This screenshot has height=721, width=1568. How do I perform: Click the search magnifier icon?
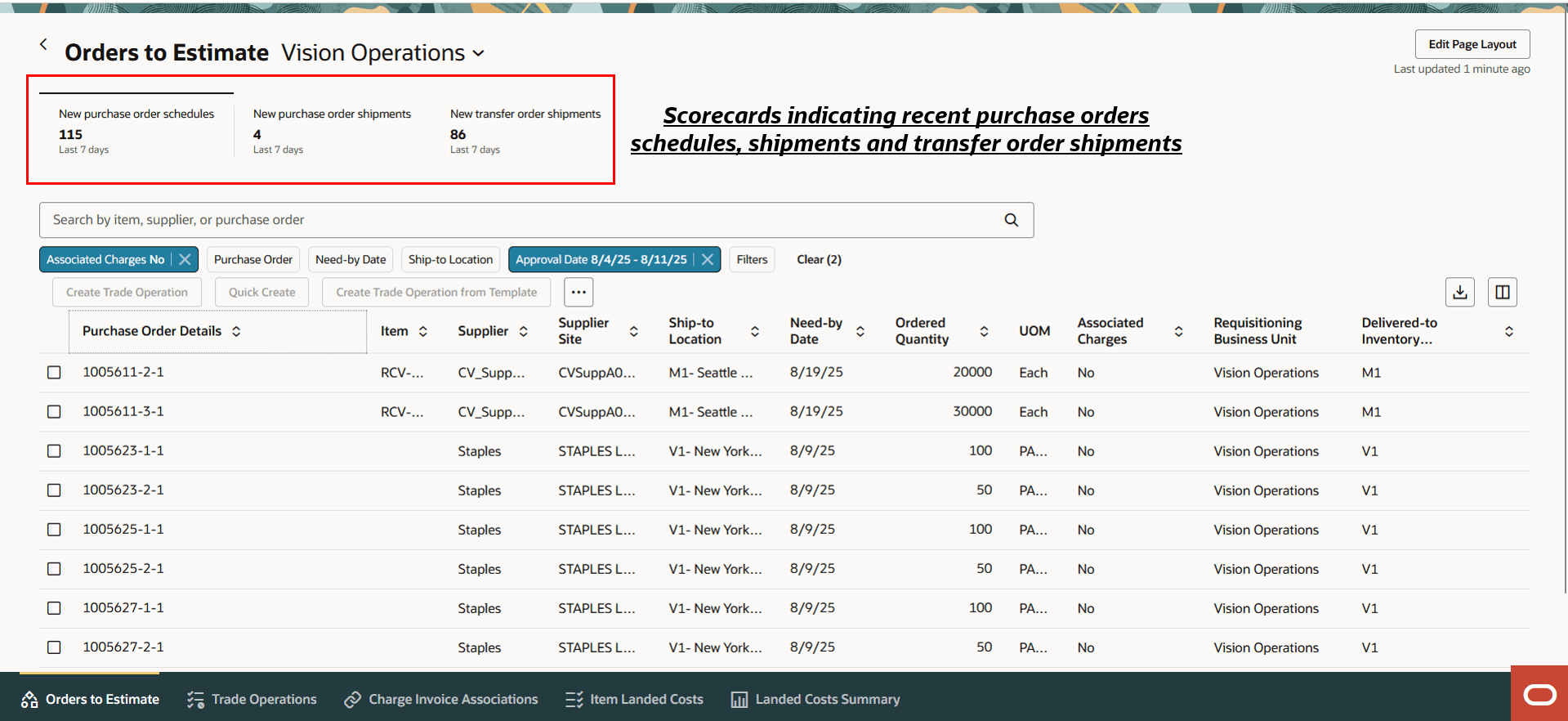[x=1011, y=220]
